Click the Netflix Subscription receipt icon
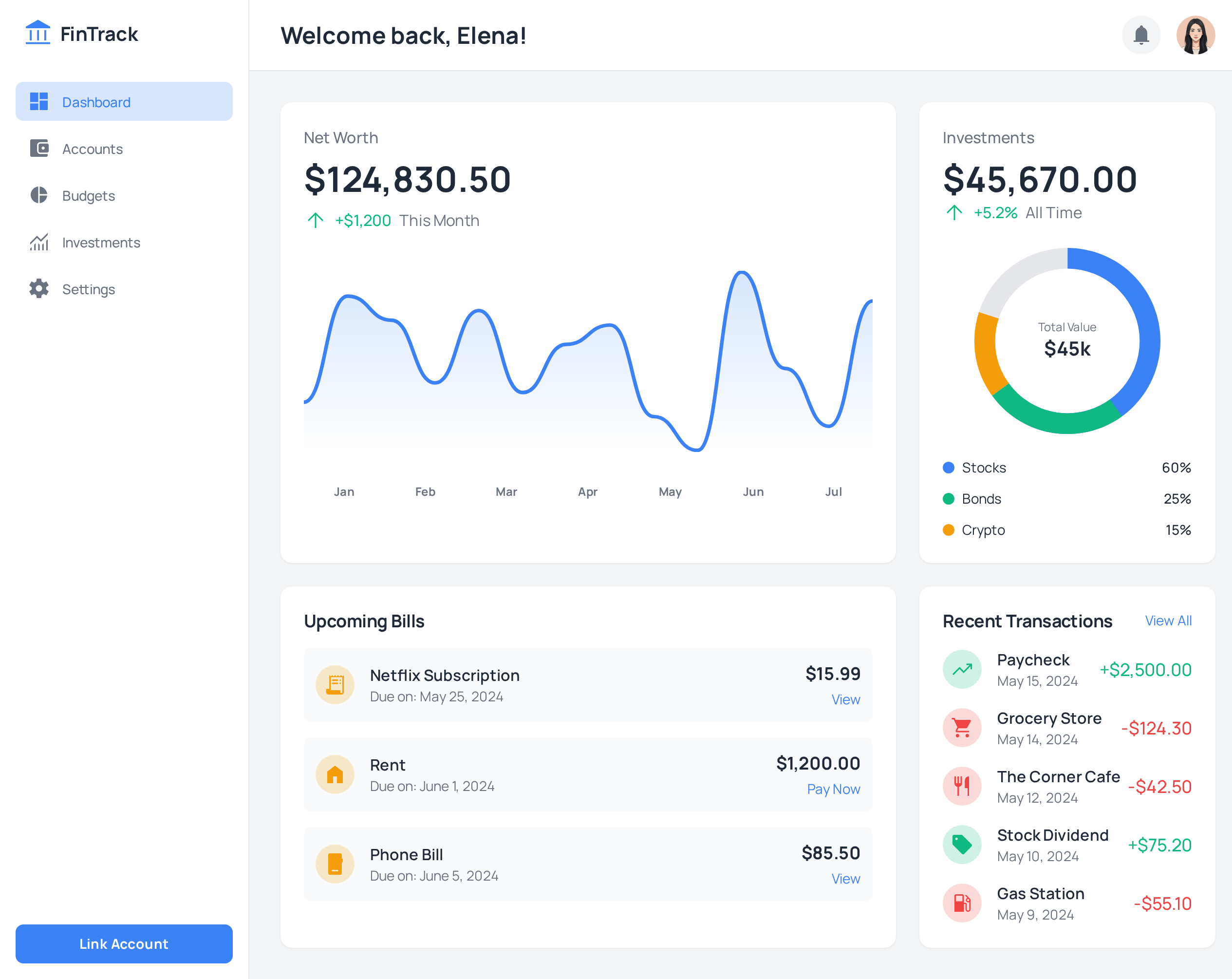This screenshot has width=1232, height=979. (335, 684)
